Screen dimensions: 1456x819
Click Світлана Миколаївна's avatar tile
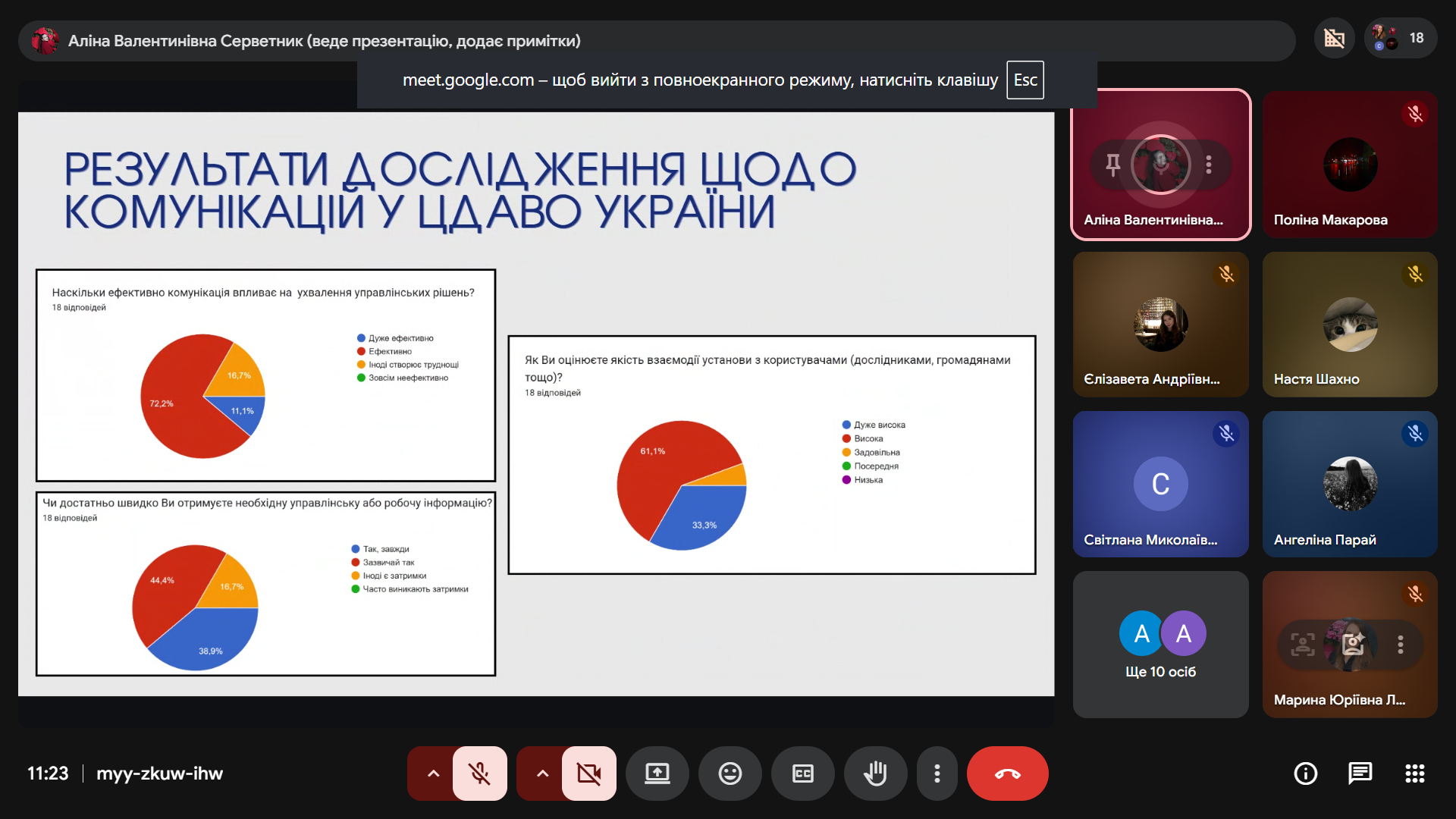[1161, 484]
